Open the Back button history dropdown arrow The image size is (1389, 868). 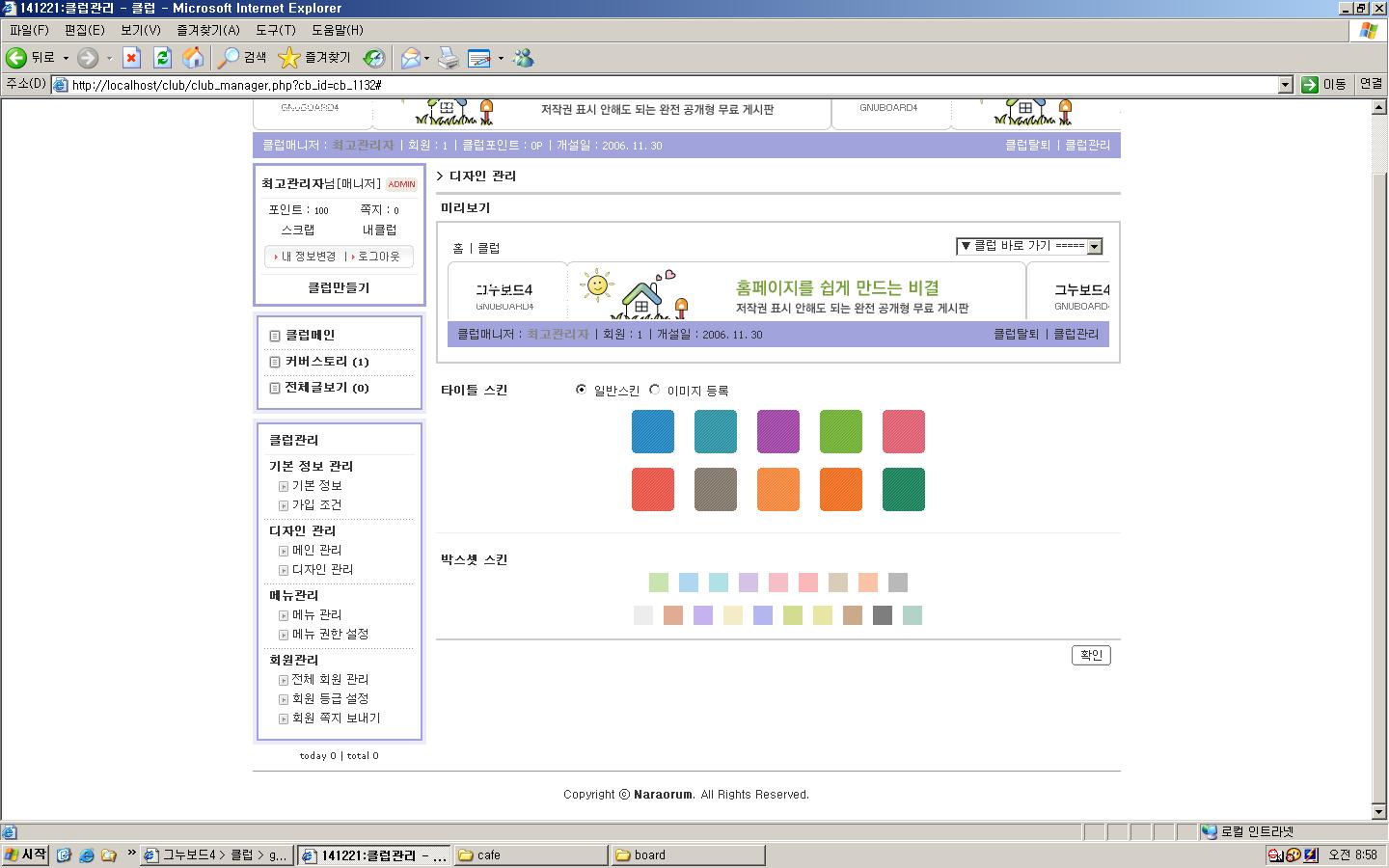[x=66, y=58]
